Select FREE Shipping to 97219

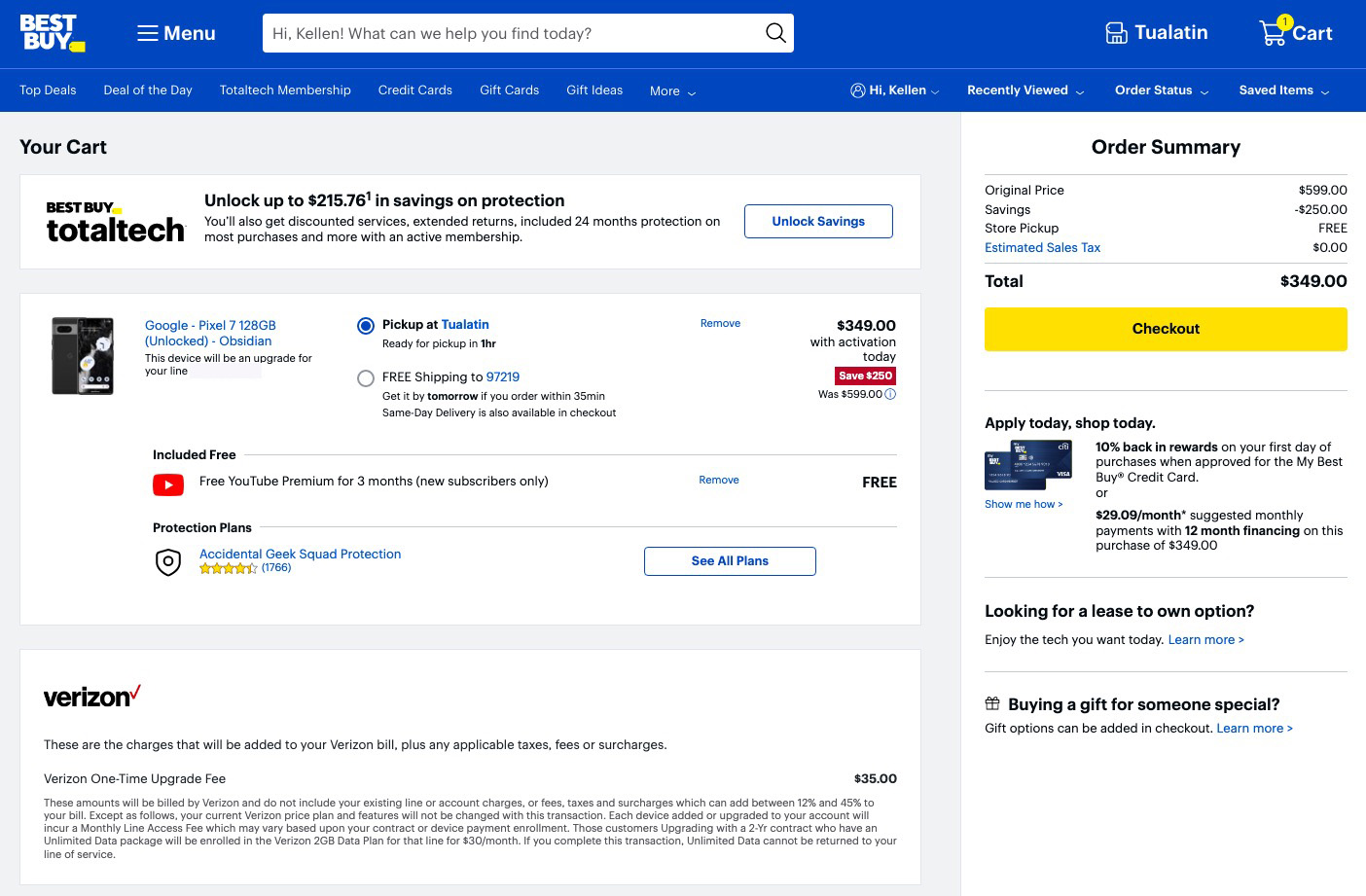tap(366, 378)
